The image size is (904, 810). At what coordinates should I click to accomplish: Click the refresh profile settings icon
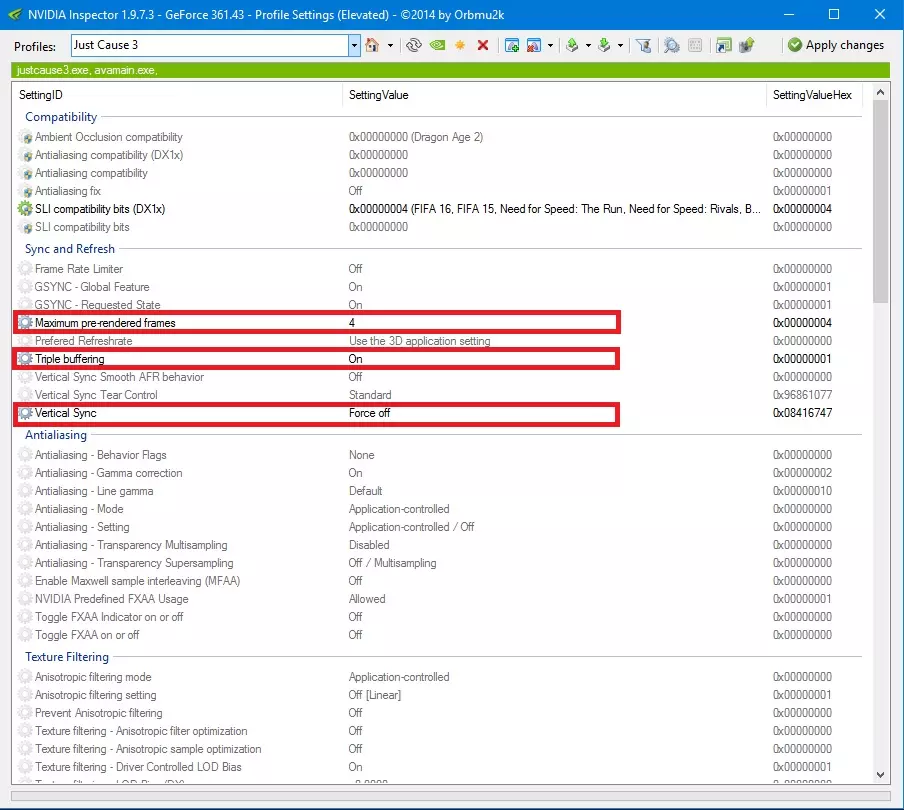(x=413, y=45)
